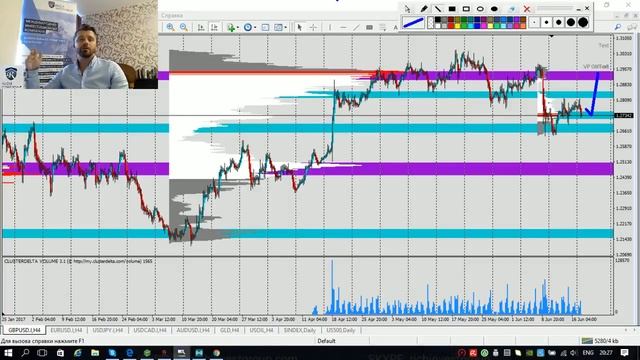Viewport: 640px width, 360px height.
Task: Select the horizontal line drawing tool
Action: (343, 27)
